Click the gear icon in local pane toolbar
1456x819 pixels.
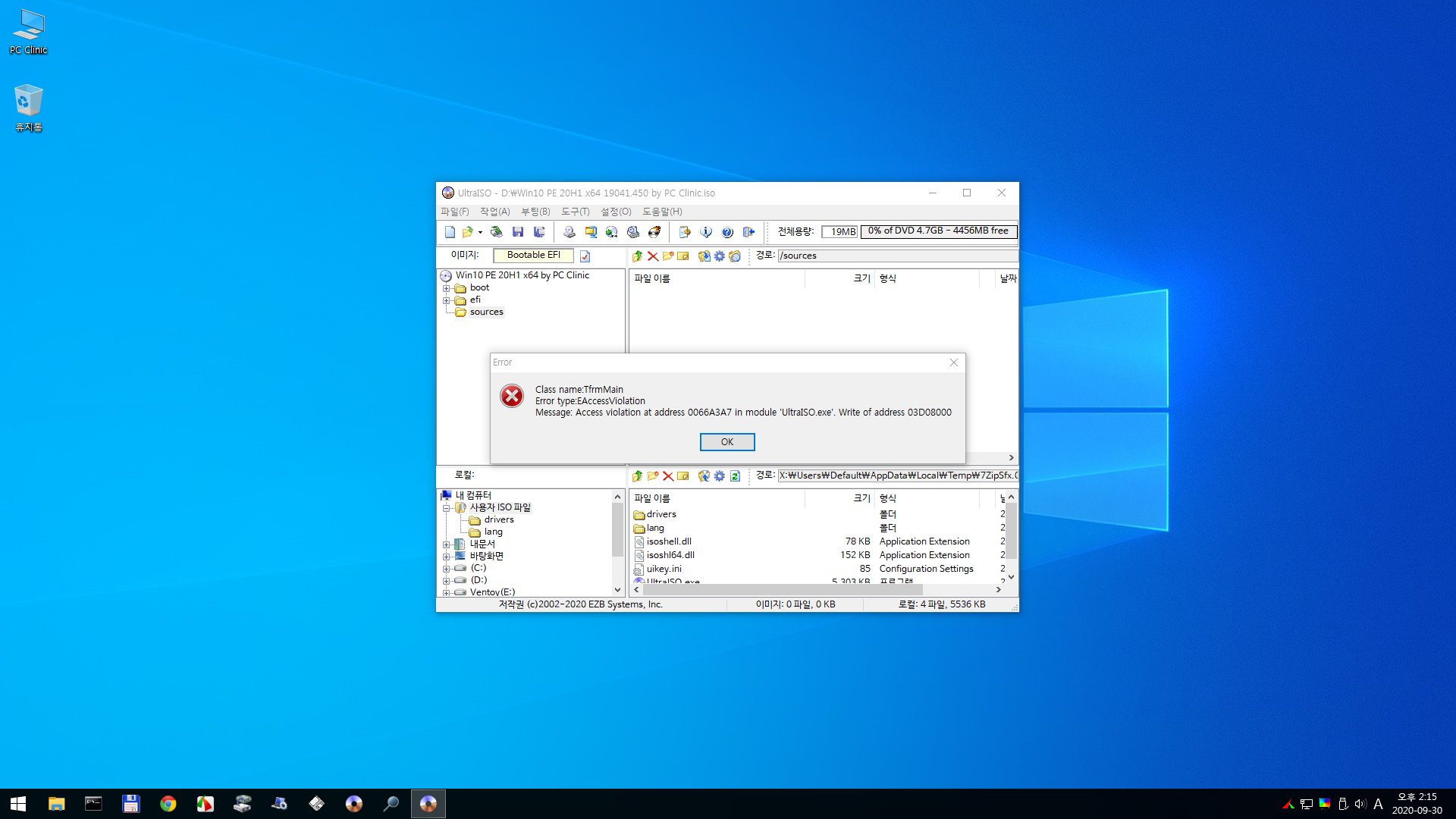point(720,476)
